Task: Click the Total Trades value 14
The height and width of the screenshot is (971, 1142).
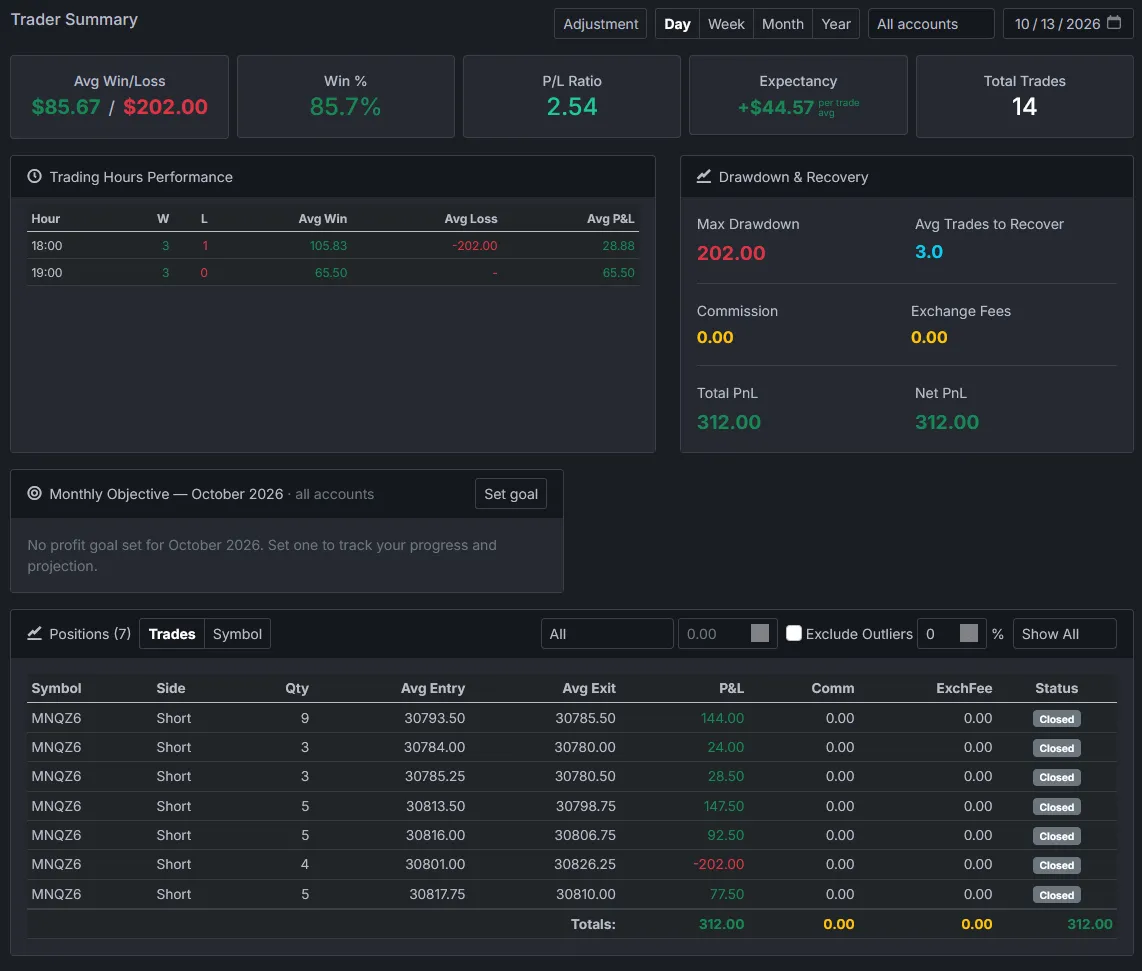Action: tap(1024, 107)
